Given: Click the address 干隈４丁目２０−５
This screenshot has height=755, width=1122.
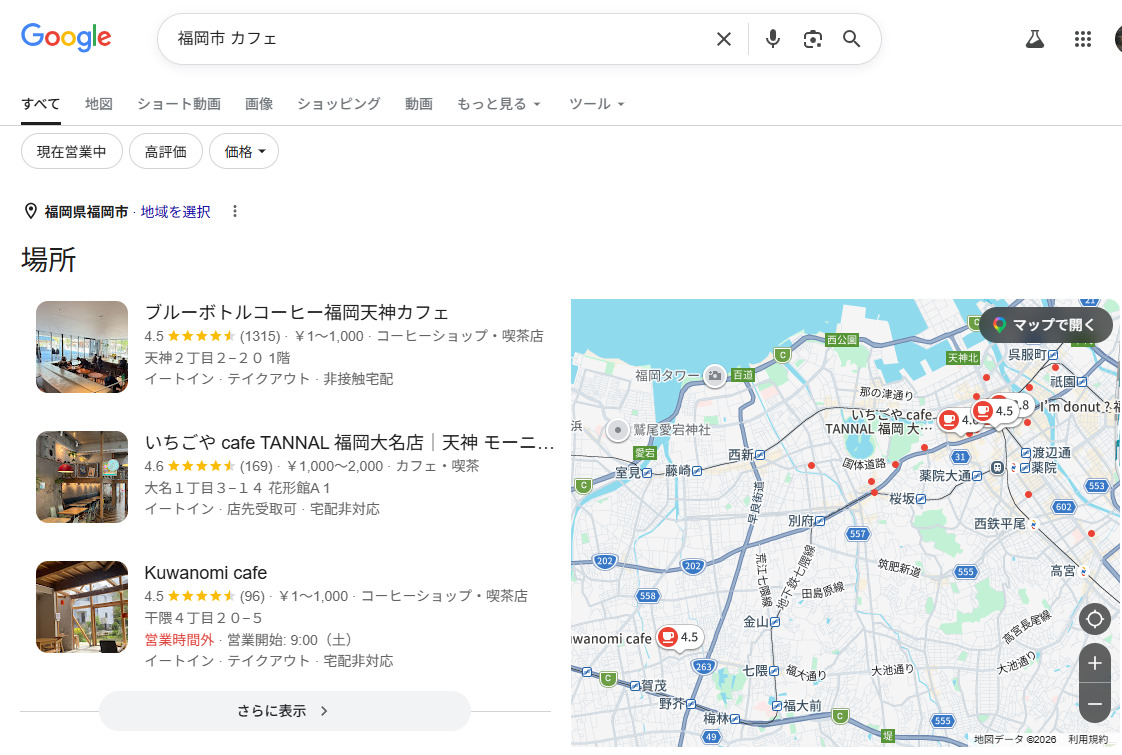Looking at the screenshot, I should click(203, 618).
